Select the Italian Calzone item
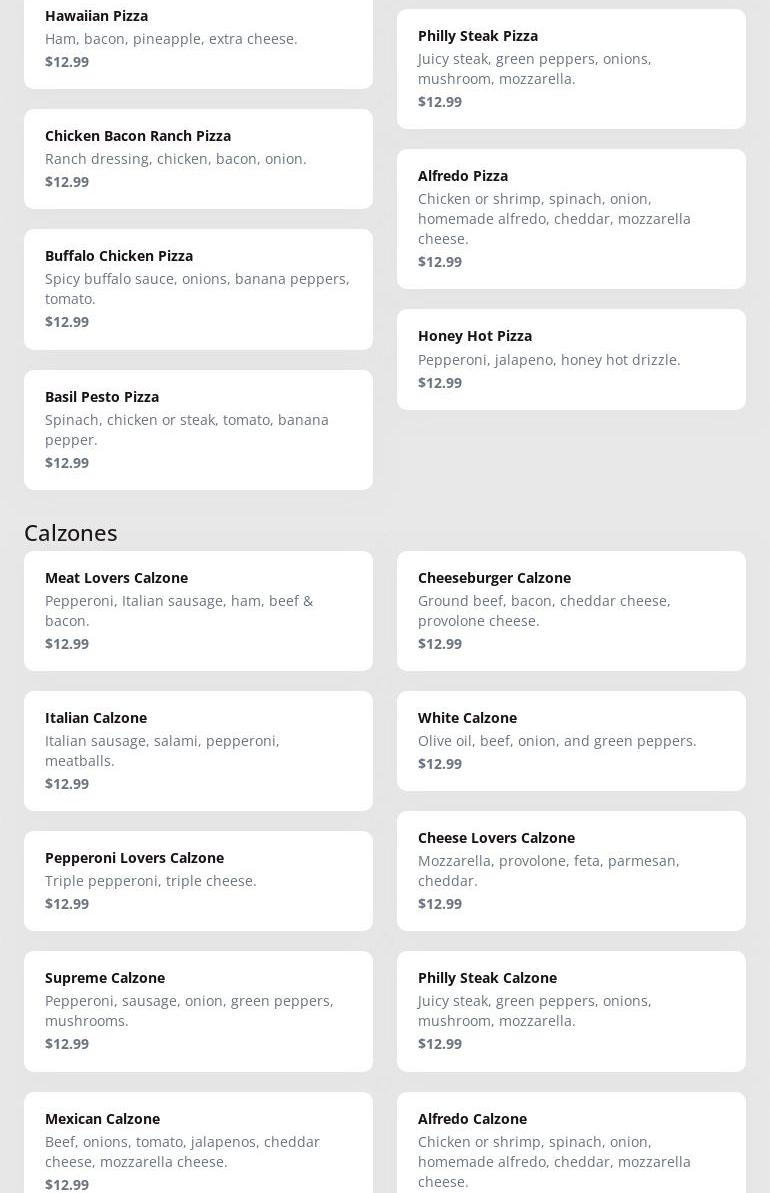The width and height of the screenshot is (770, 1193). coord(198,751)
